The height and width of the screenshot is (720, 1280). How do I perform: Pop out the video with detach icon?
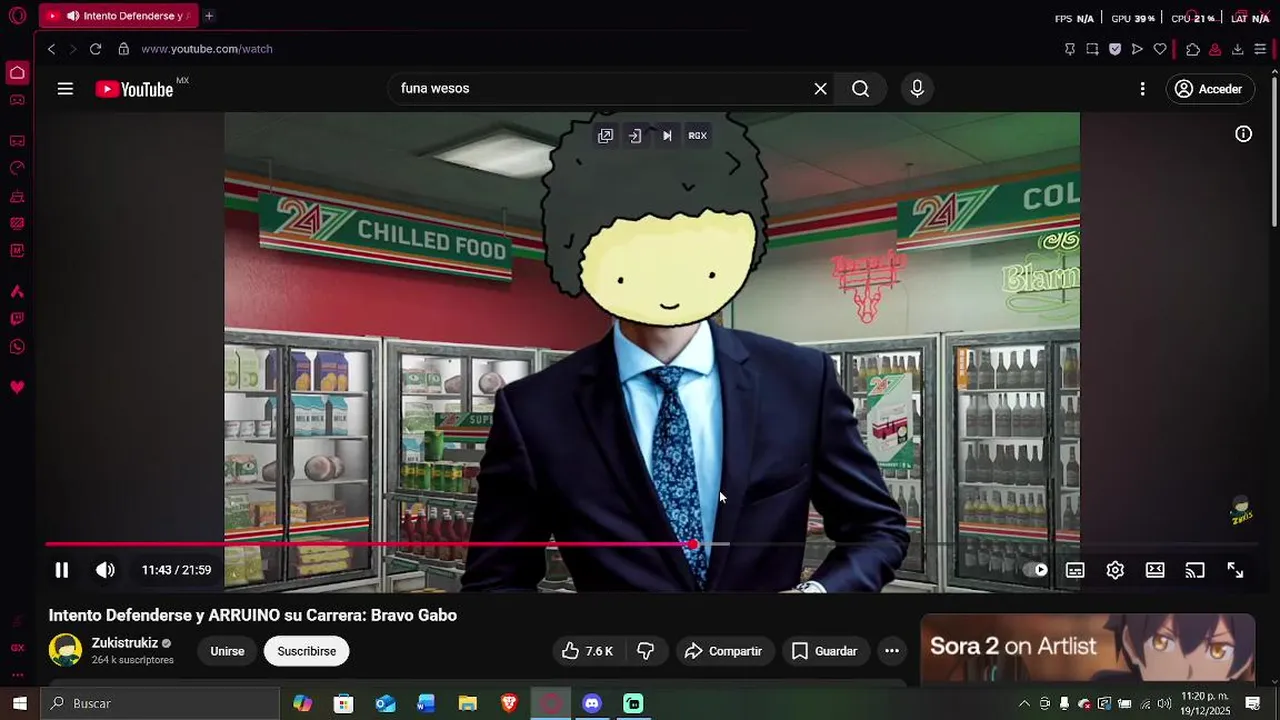[605, 136]
